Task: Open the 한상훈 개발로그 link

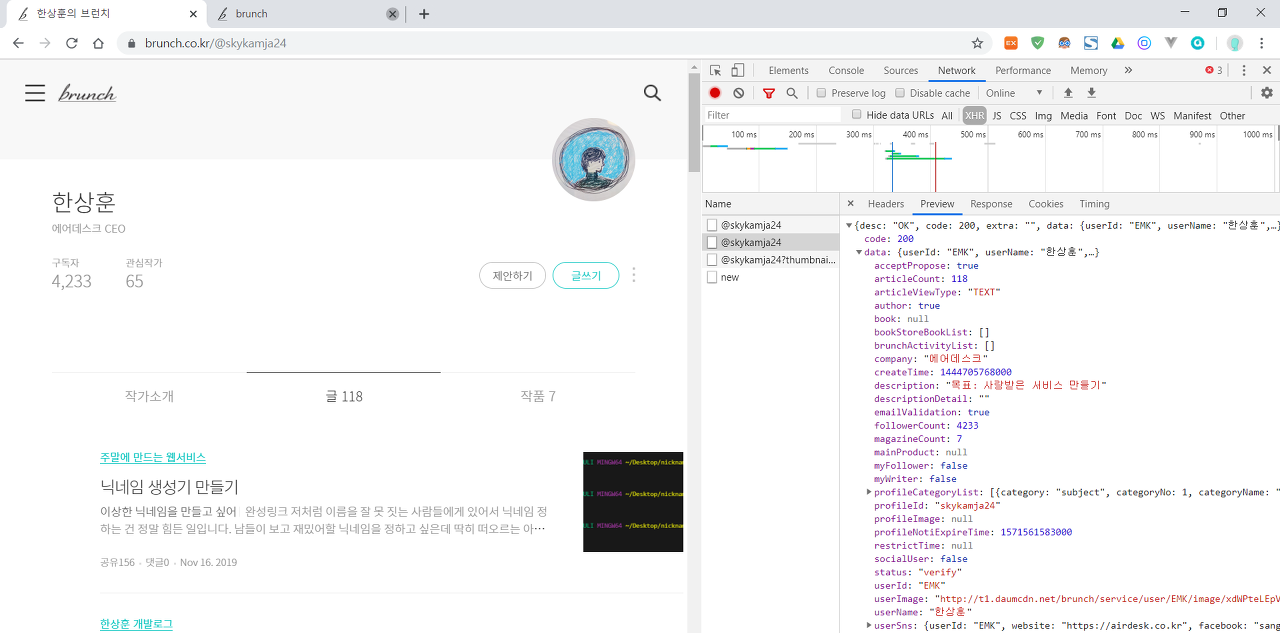Action: 136,624
